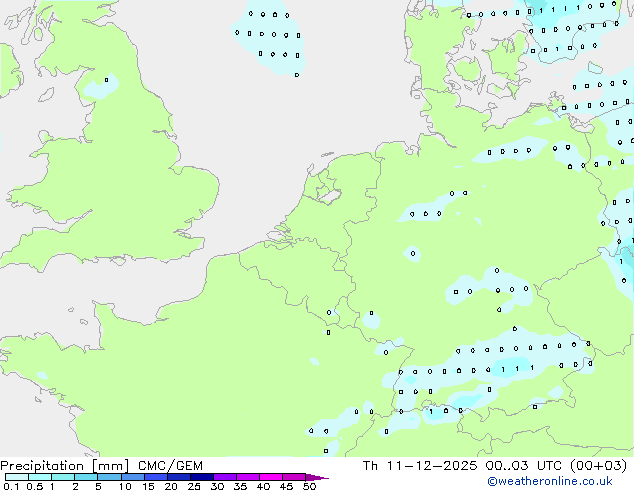634x490 pixels.
Task: Click the 20–25 mm legend color swatch
Action: pos(179,477)
